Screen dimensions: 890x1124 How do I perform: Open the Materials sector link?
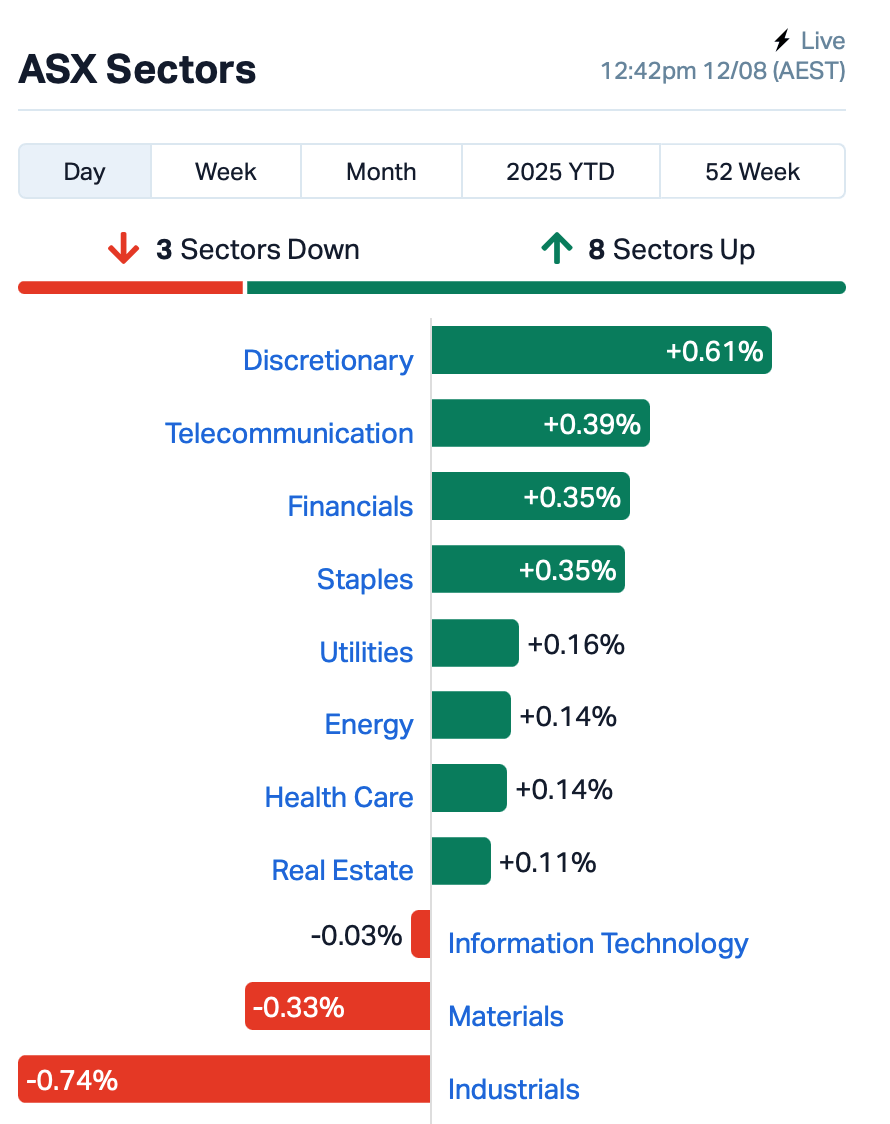click(x=506, y=1016)
